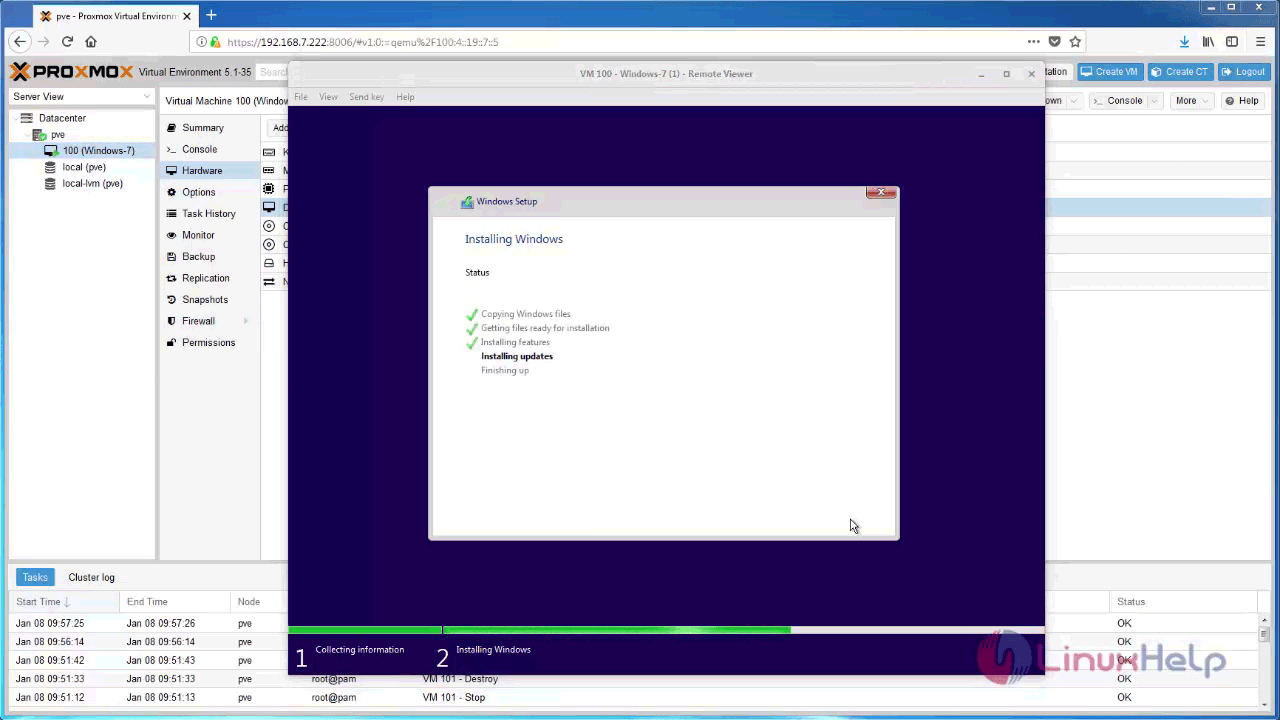
Task: Open Console in the VM side menu
Action: click(199, 149)
